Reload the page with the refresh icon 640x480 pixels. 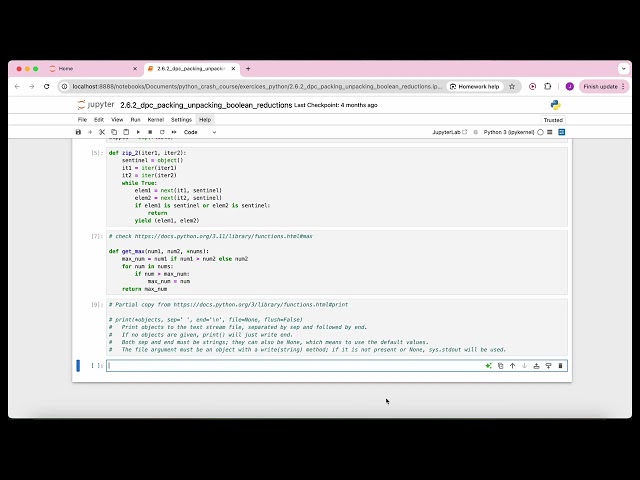[47, 87]
